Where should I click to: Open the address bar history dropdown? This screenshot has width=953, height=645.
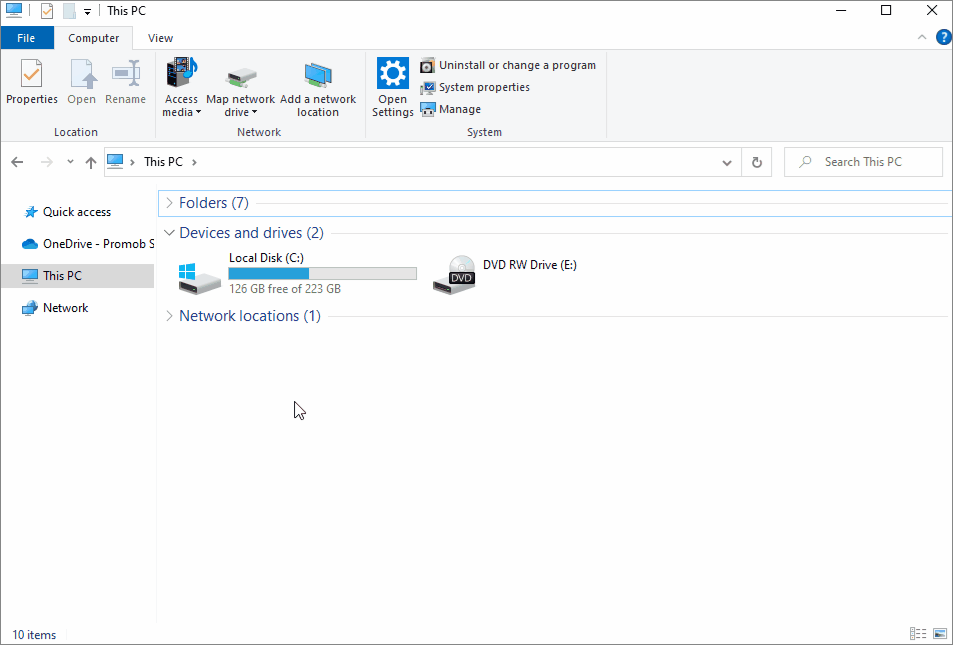727,162
